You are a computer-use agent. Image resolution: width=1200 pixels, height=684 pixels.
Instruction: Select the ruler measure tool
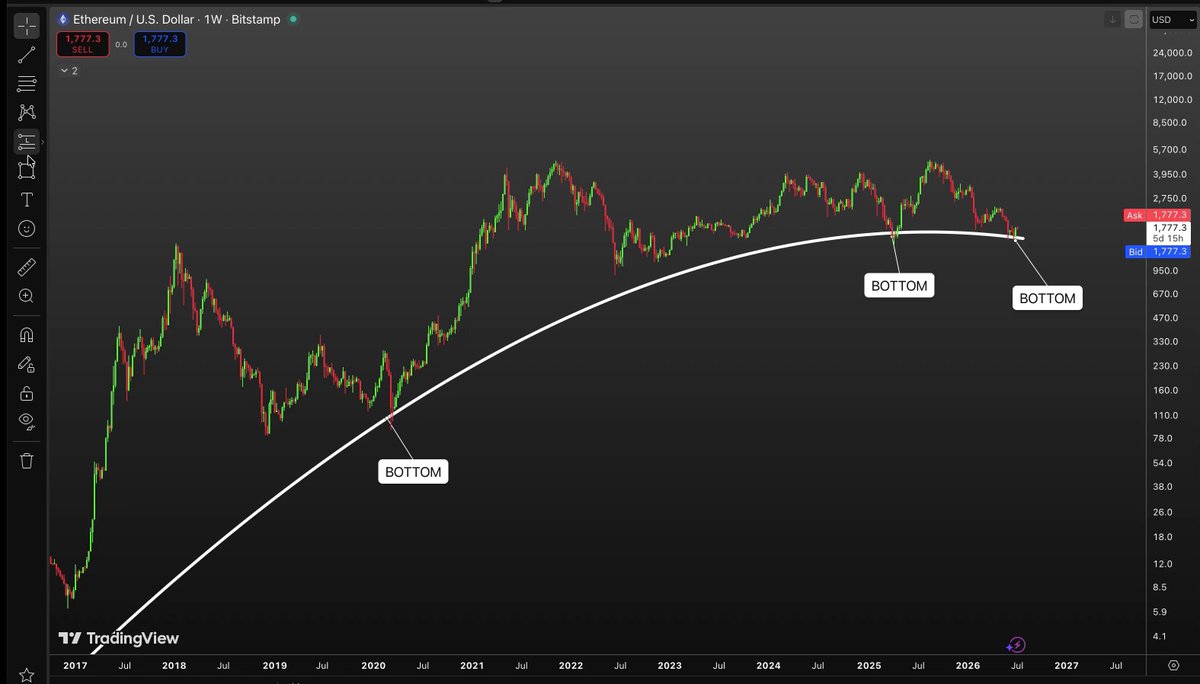[x=27, y=267]
